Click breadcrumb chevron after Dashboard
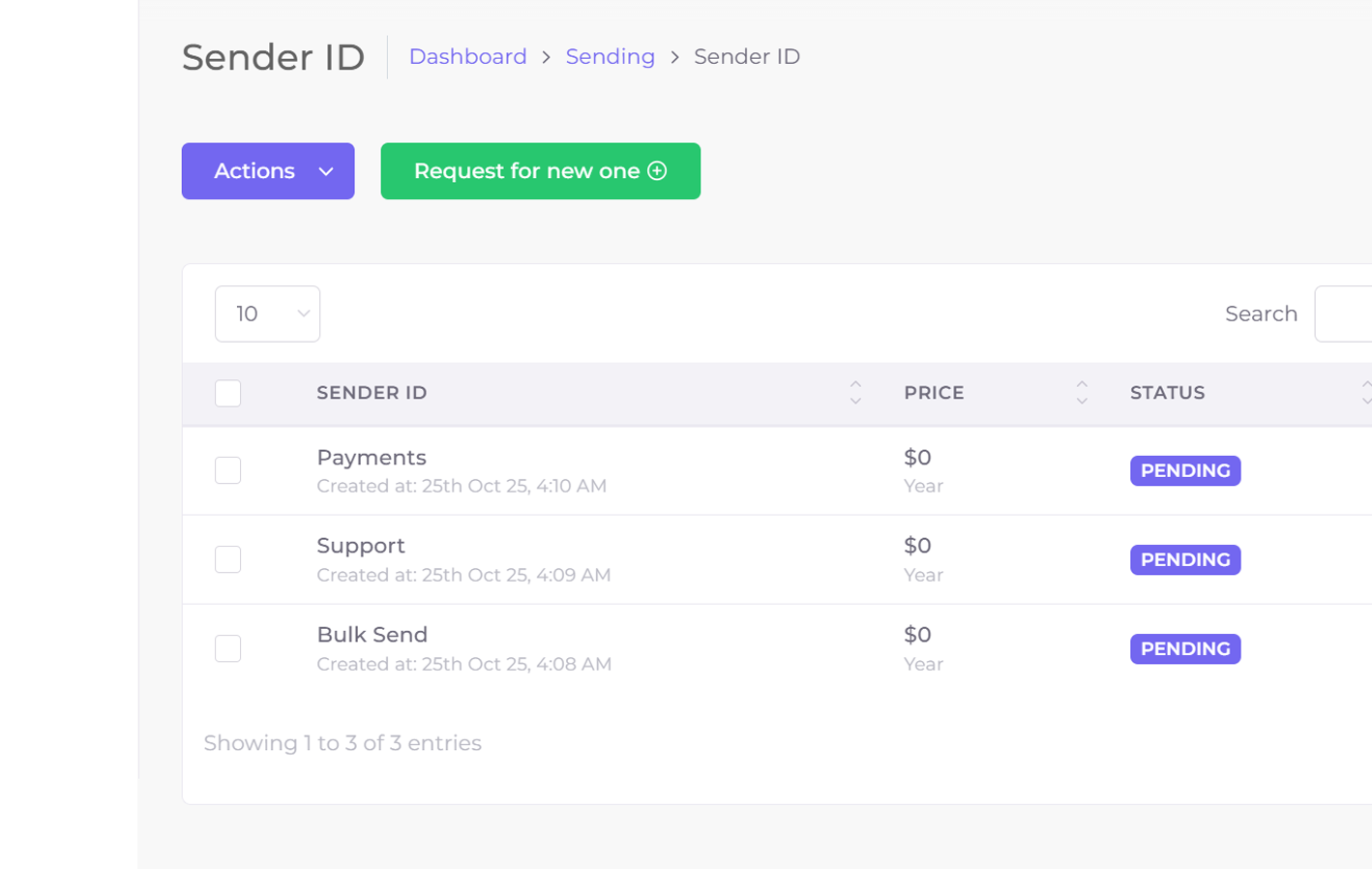 547,57
